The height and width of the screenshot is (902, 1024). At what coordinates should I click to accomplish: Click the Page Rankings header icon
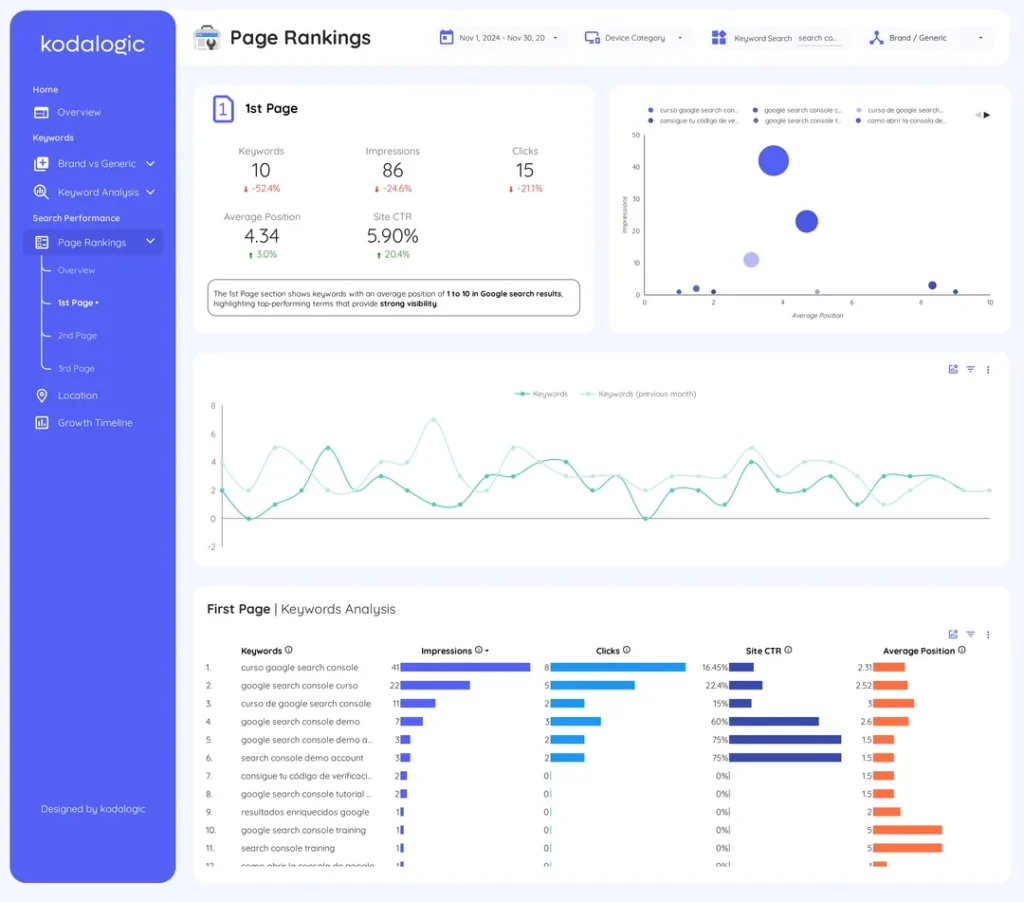point(208,36)
